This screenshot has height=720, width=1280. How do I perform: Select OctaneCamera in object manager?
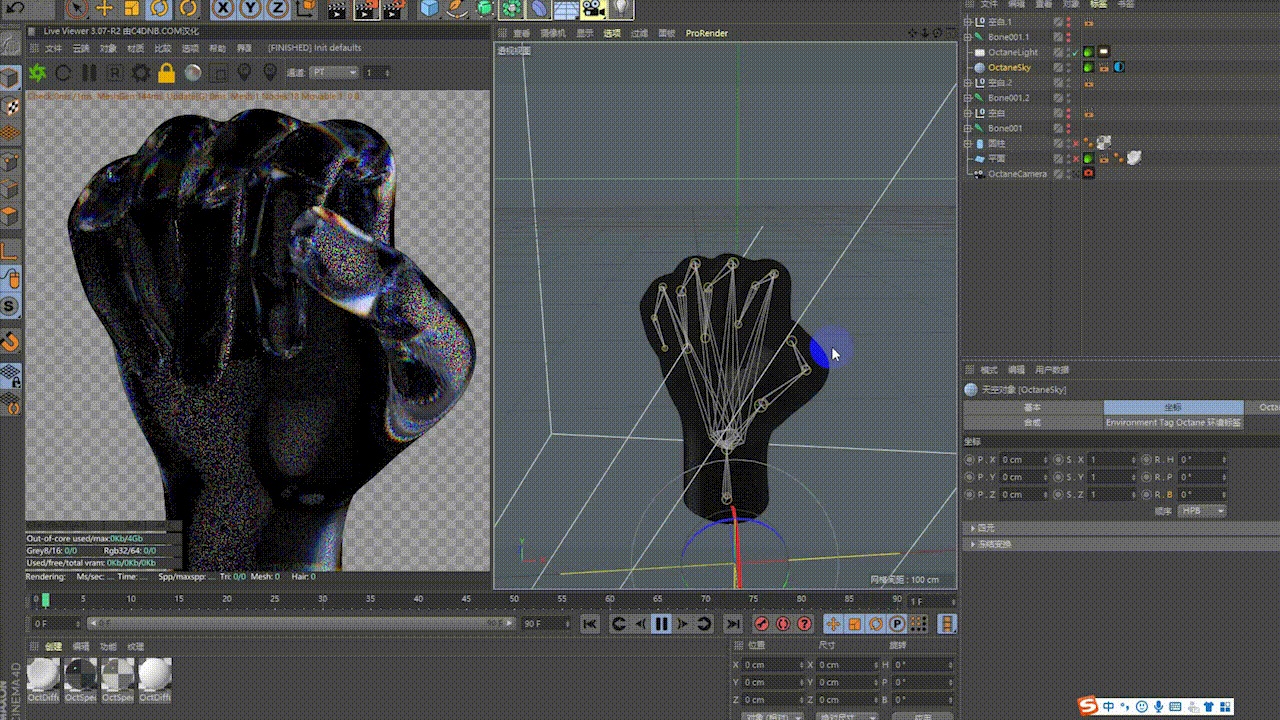(1017, 174)
